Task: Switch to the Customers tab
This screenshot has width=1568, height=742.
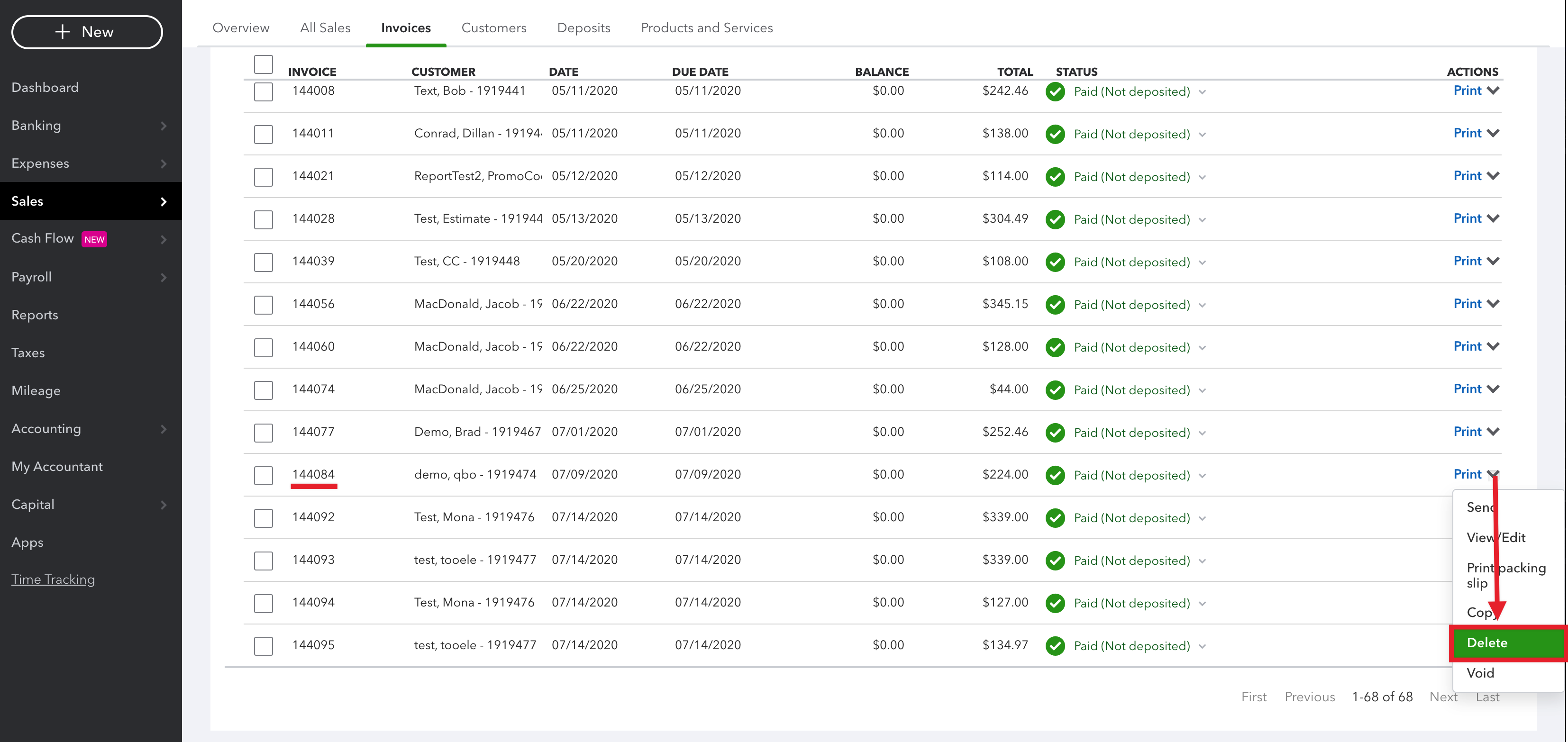Action: coord(493,28)
